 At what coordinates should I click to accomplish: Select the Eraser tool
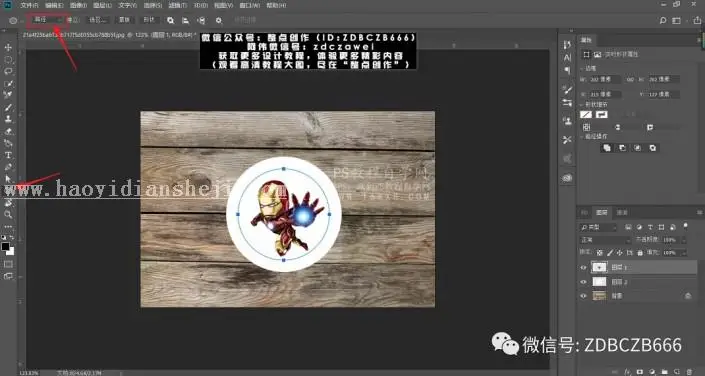[8, 131]
